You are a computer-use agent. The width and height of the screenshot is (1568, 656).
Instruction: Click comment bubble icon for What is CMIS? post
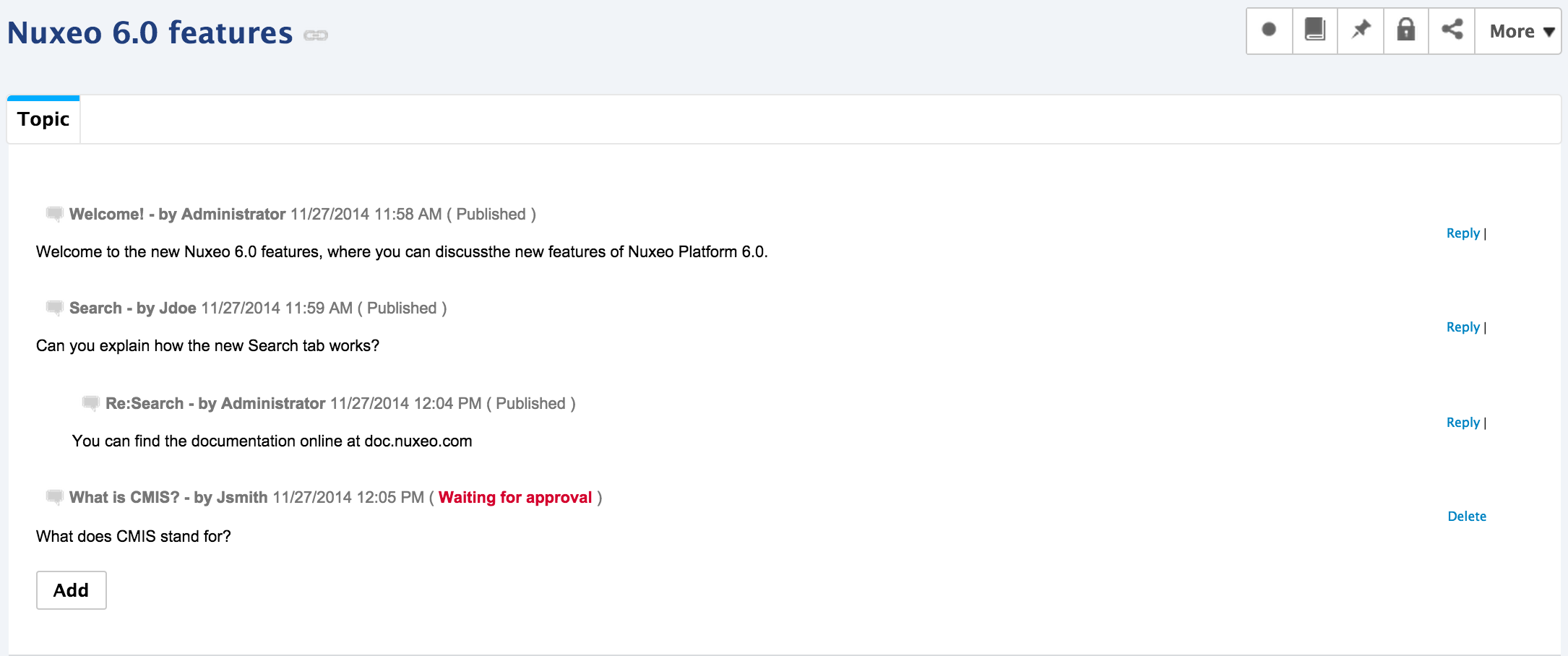click(54, 497)
